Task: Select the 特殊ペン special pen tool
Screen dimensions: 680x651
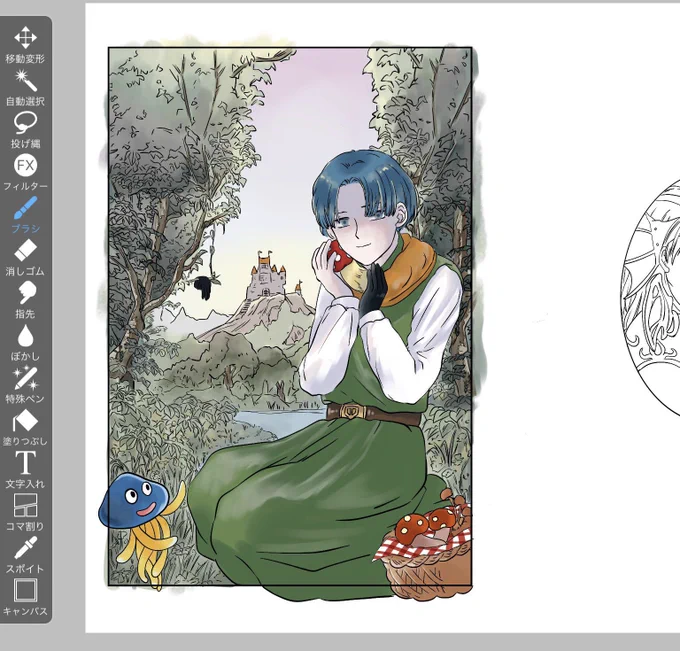Action: click(x=25, y=385)
